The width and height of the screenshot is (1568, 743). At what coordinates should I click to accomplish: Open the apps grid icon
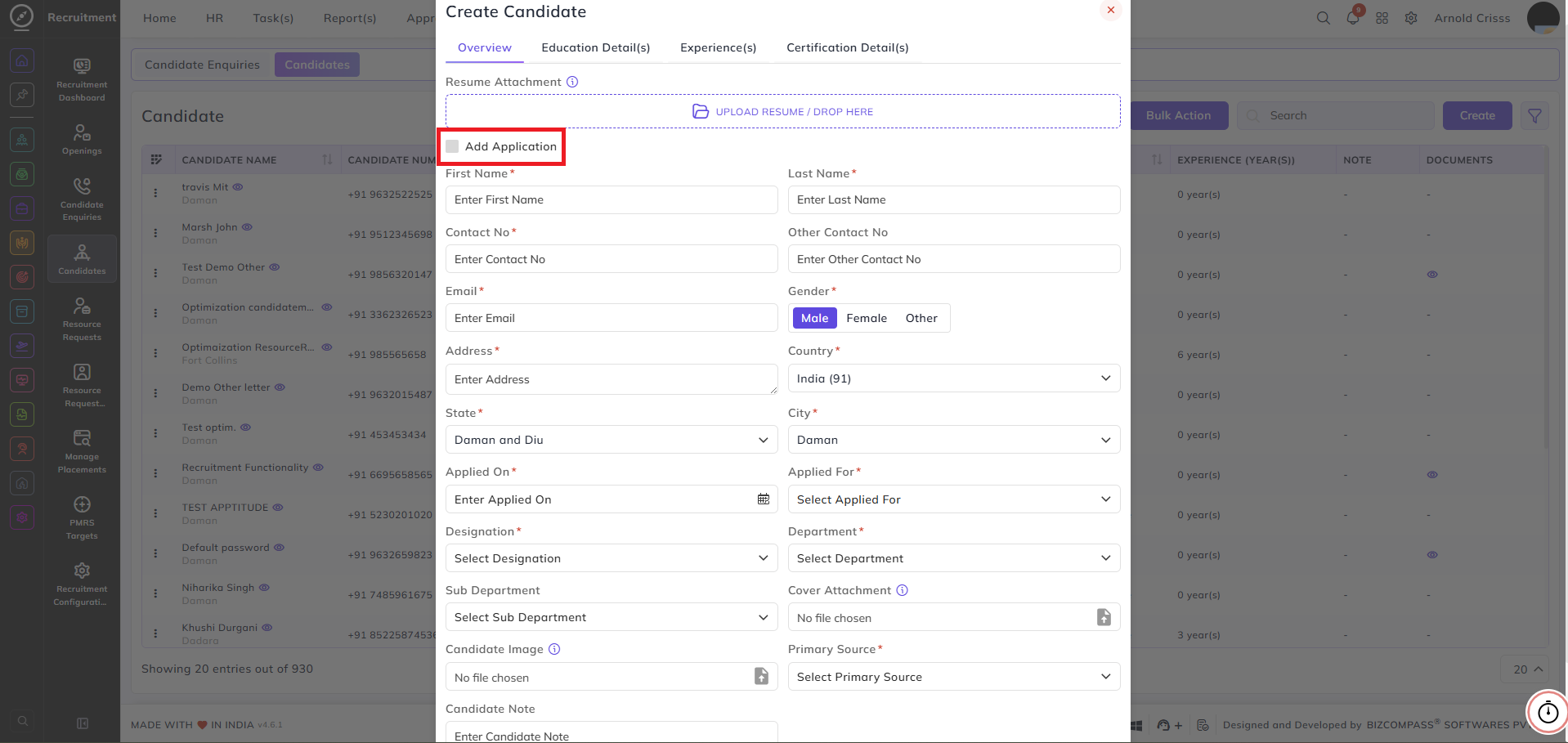point(1382,18)
